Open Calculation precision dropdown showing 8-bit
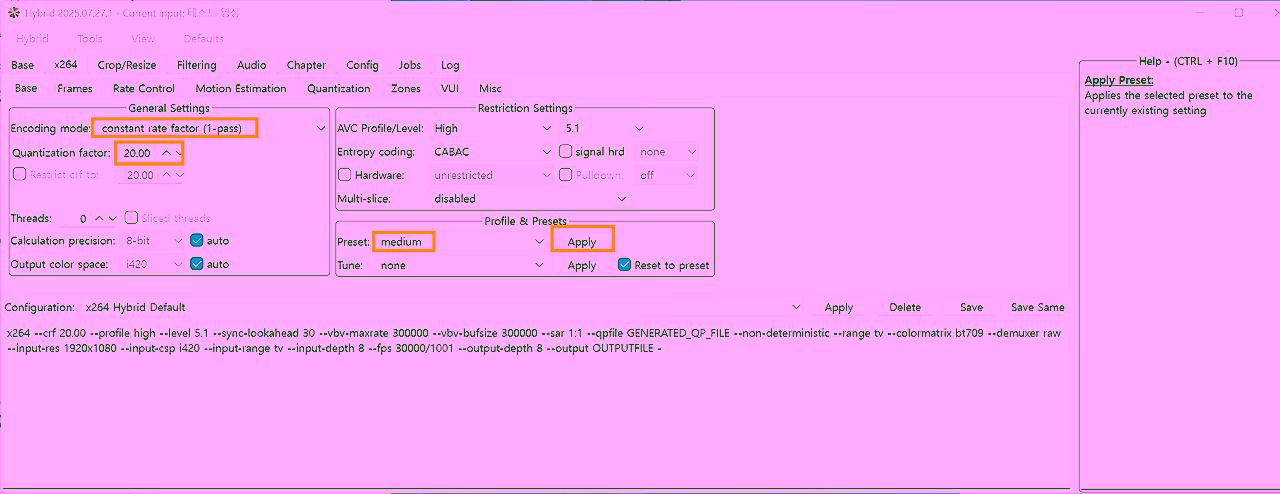 pyautogui.click(x=154, y=241)
